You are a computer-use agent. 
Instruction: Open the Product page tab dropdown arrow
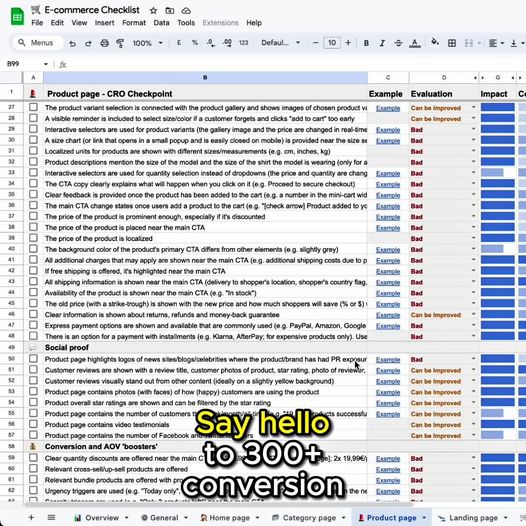tap(424, 518)
